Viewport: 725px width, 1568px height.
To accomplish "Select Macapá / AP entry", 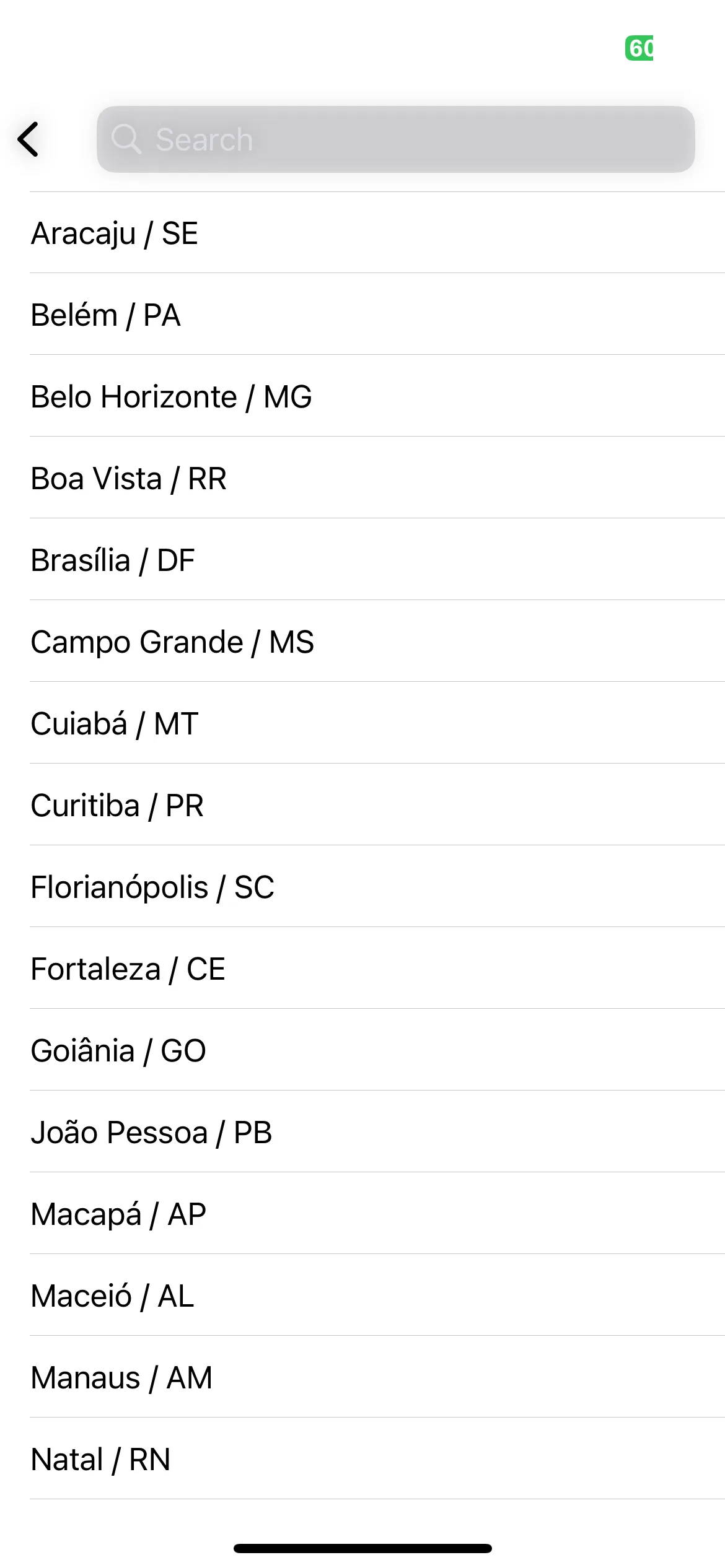I will tap(377, 1214).
